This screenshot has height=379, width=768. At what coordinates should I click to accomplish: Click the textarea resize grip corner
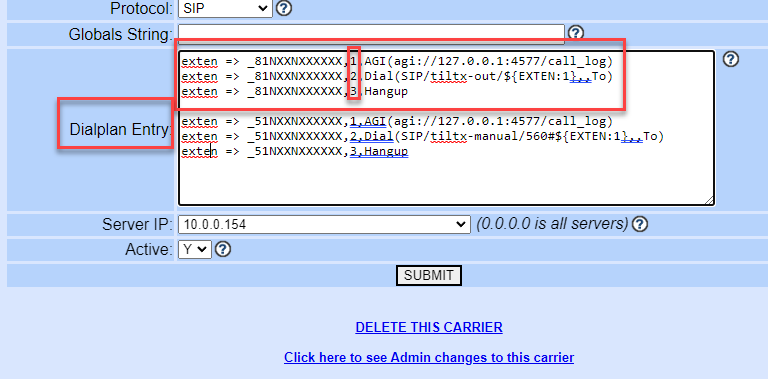[710, 200]
